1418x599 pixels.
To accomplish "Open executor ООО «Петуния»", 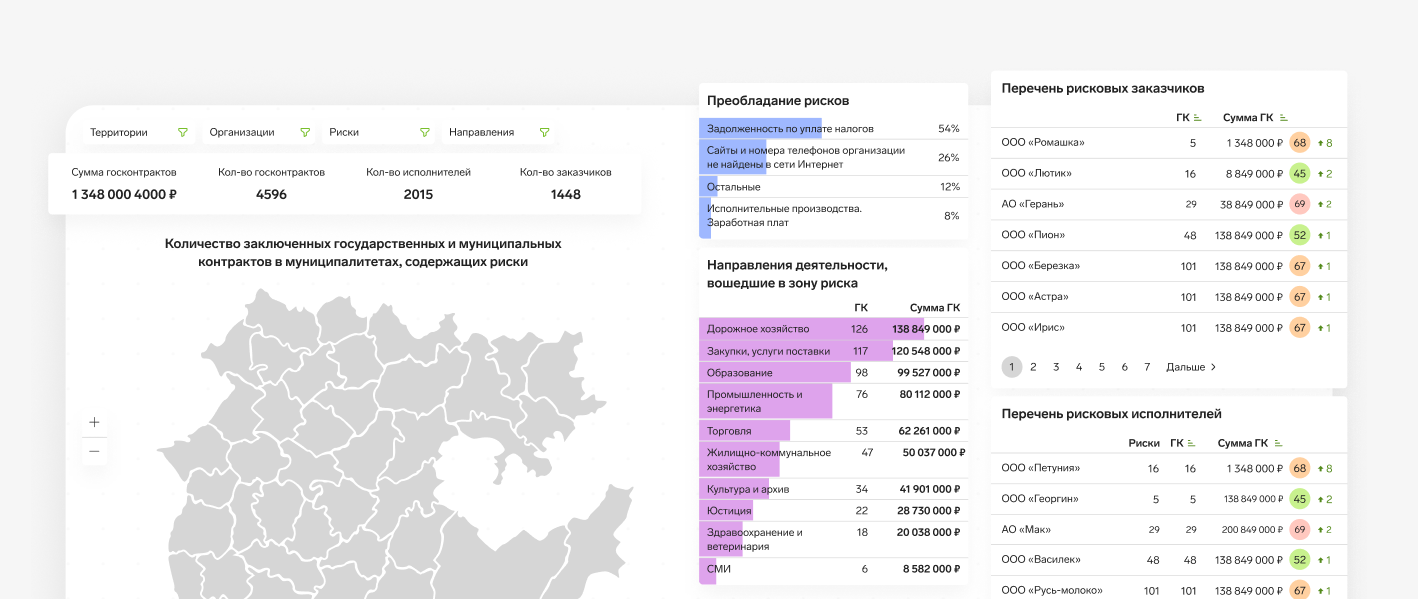I will 1041,468.
